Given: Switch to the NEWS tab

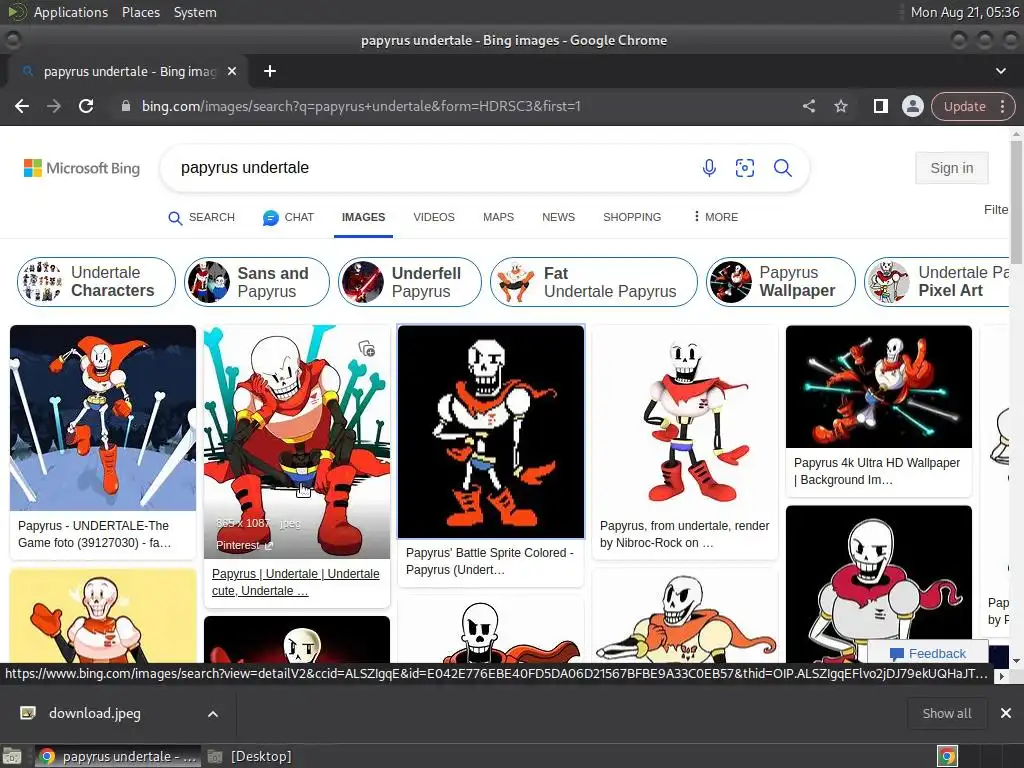Looking at the screenshot, I should tap(558, 217).
